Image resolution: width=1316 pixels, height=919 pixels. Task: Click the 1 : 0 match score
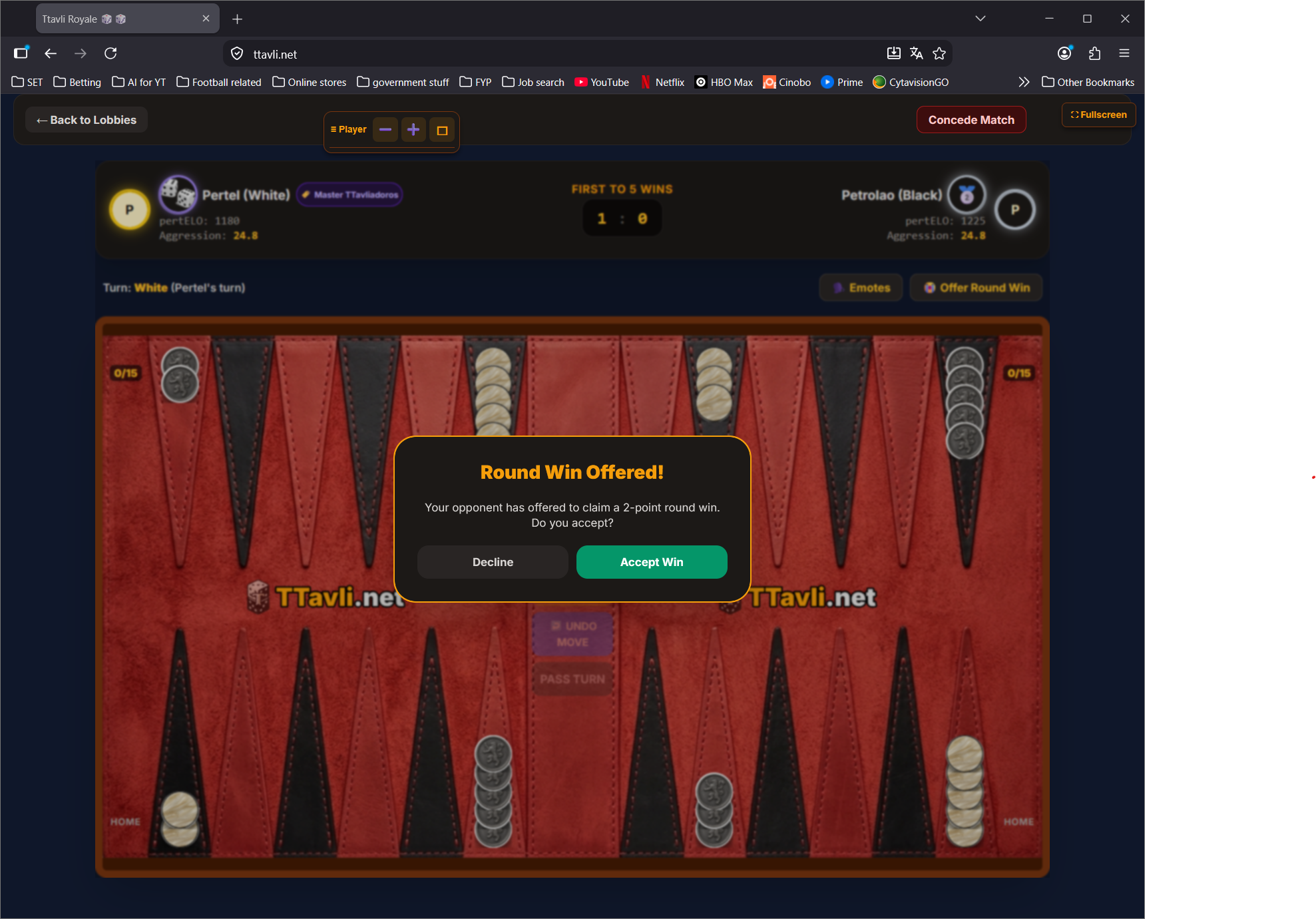[x=622, y=218]
